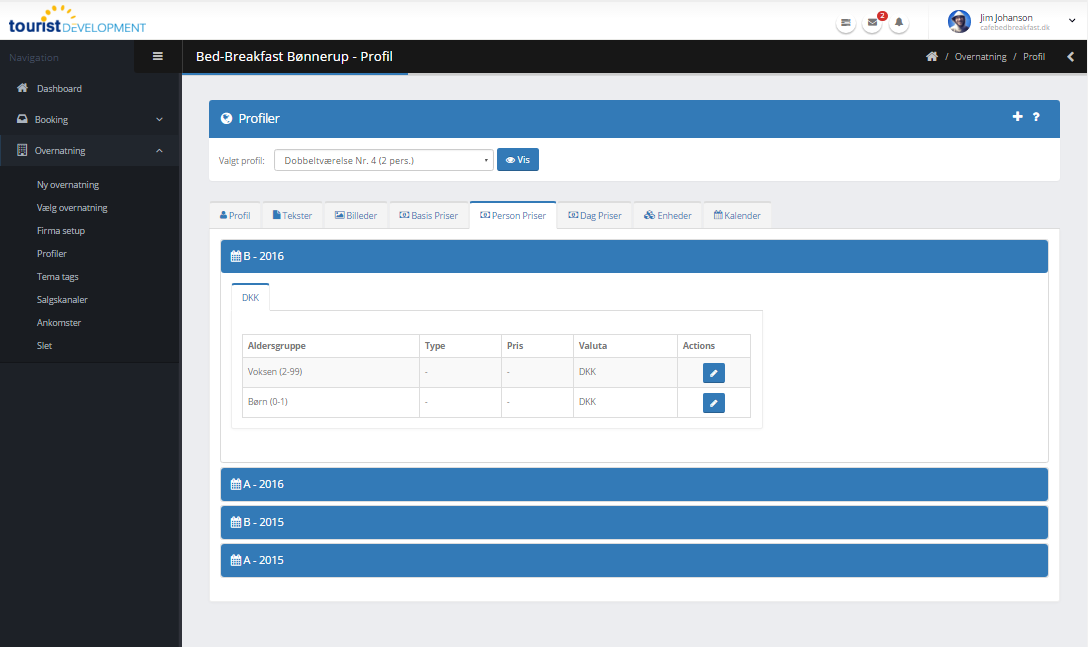Click the hamburger menu toggle icon

157,56
